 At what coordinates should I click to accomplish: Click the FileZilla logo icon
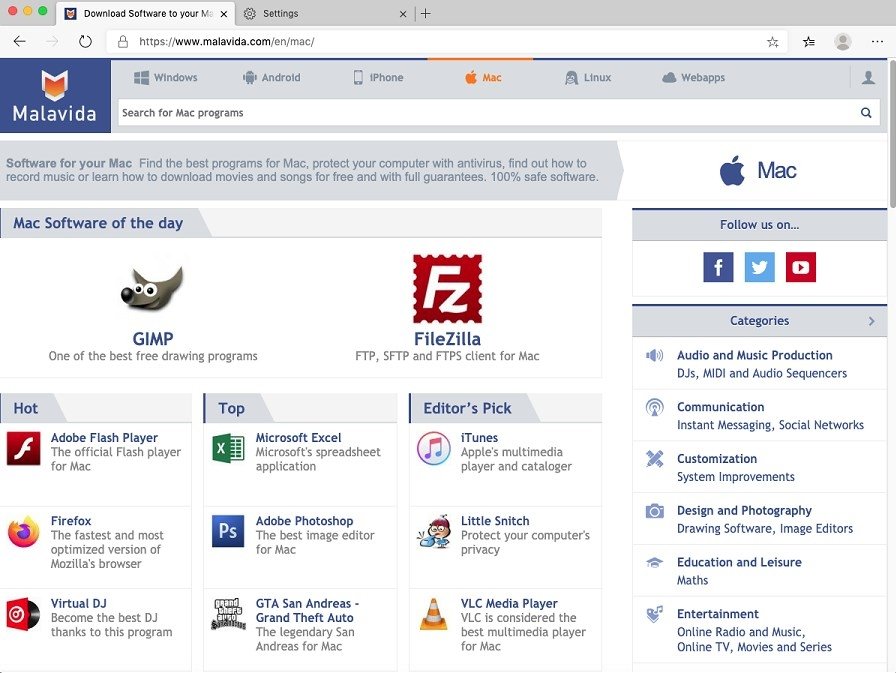tap(447, 289)
